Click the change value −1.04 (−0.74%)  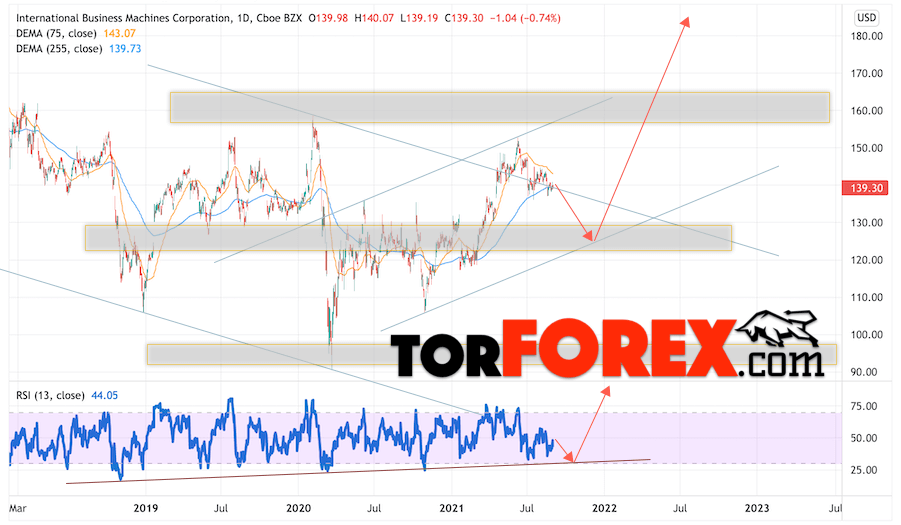pos(525,18)
